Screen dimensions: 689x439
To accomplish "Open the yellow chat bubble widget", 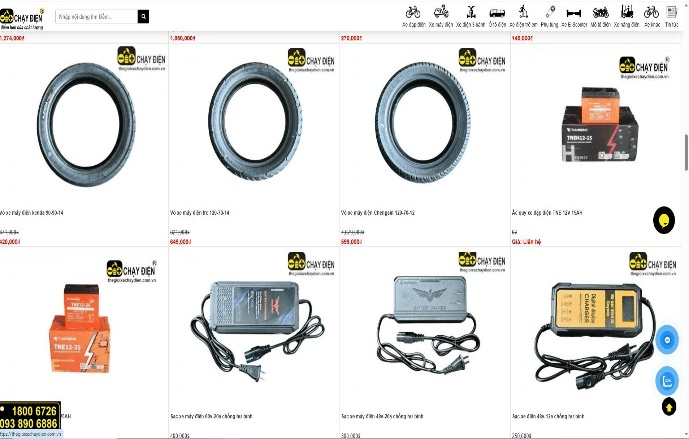I will tap(664, 220).
